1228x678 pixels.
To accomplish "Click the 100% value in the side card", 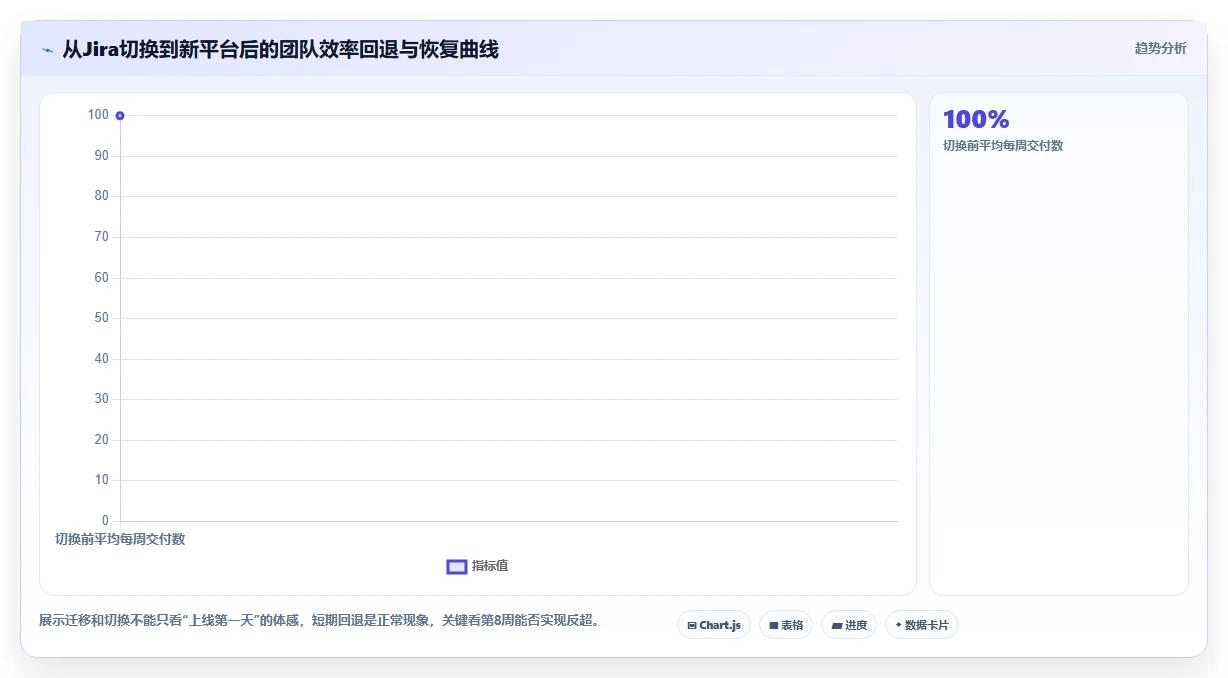I will click(976, 120).
